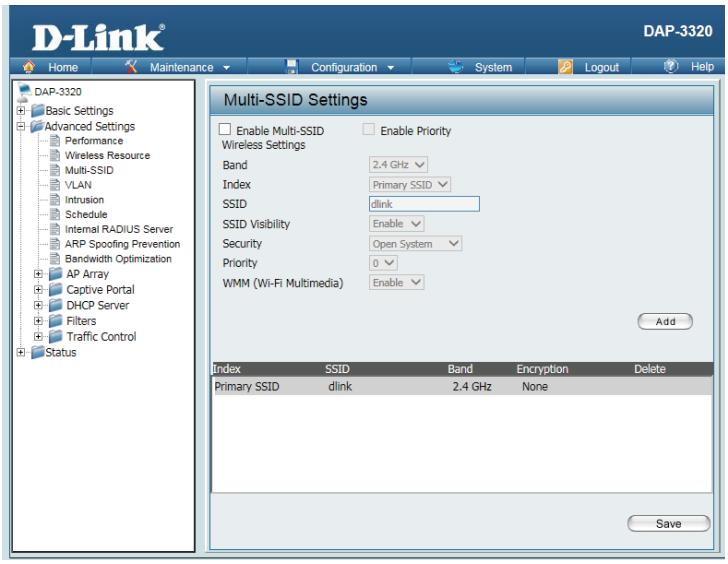Click the AP Array folder icon

56,274
